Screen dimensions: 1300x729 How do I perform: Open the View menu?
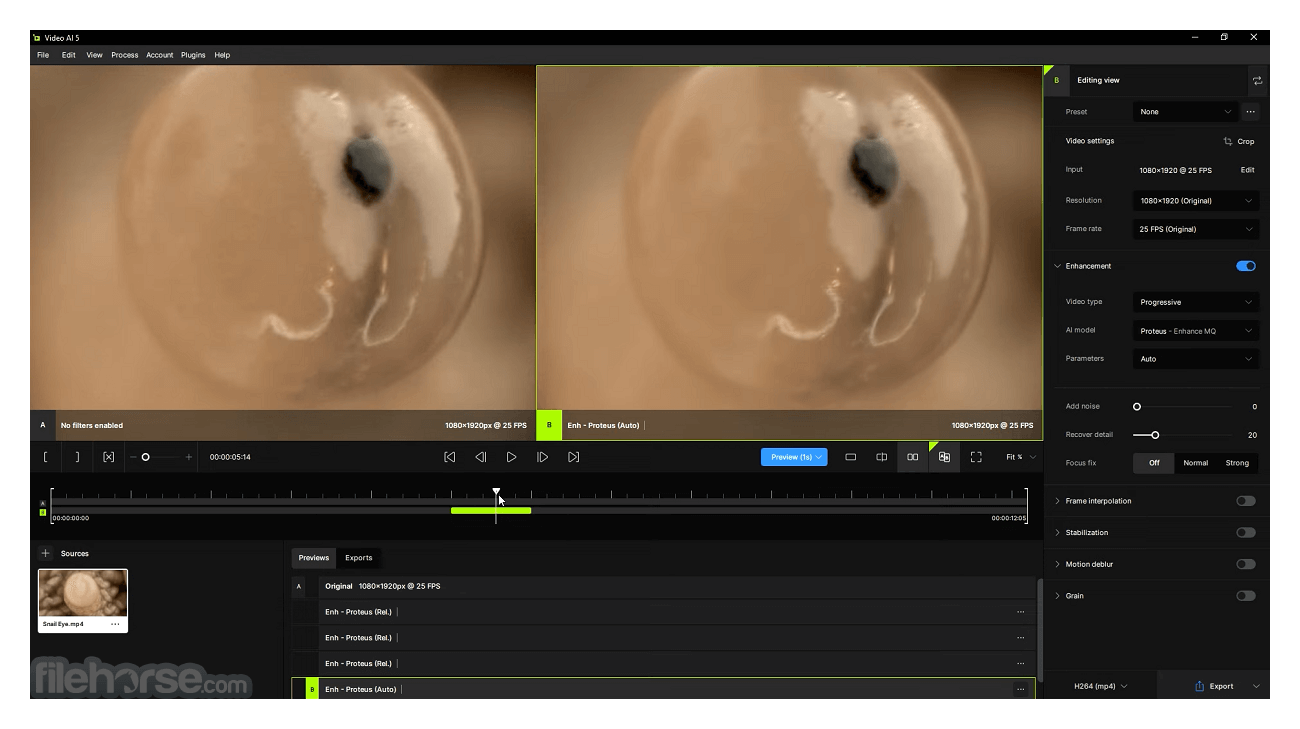point(94,55)
